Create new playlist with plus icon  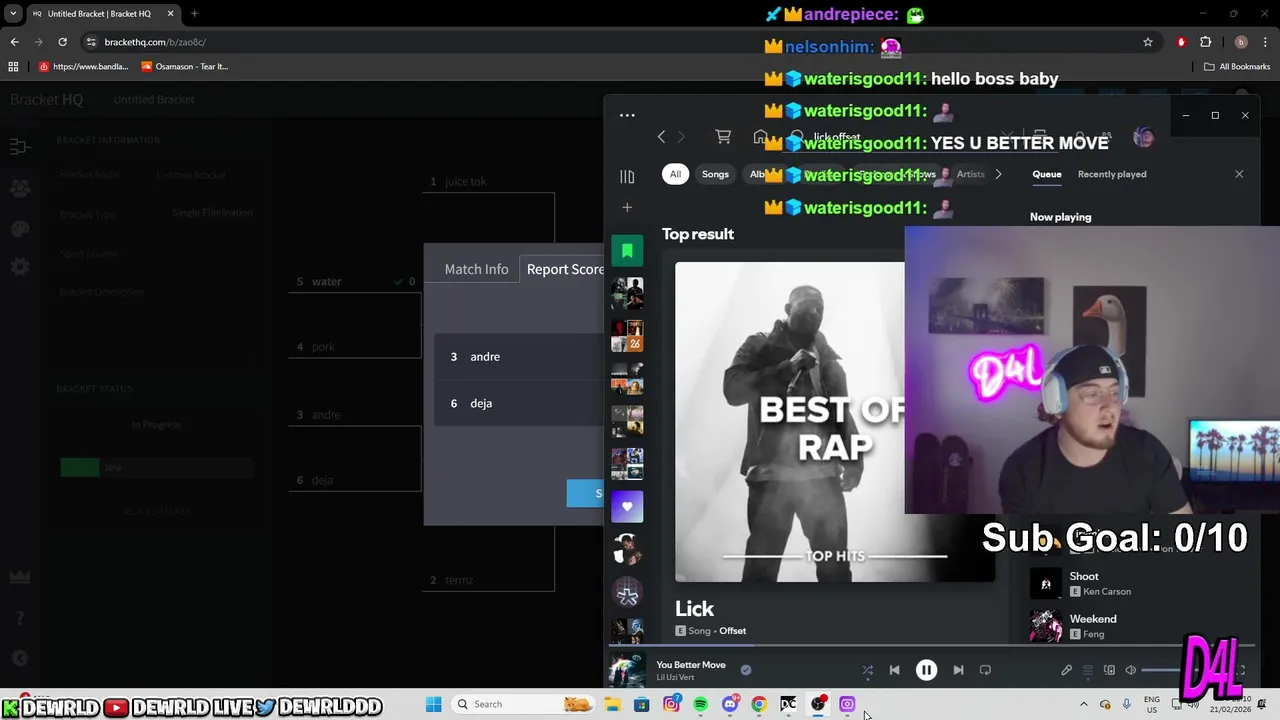pos(627,207)
